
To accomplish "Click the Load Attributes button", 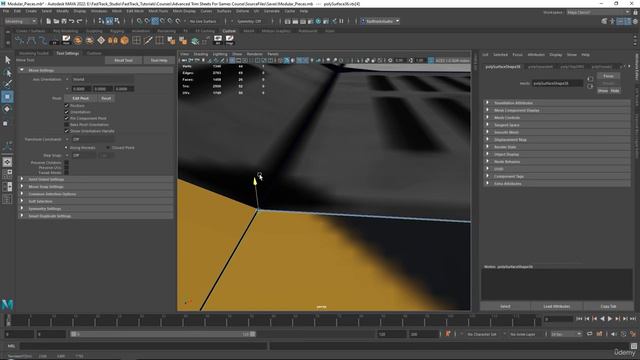I will [x=557, y=306].
